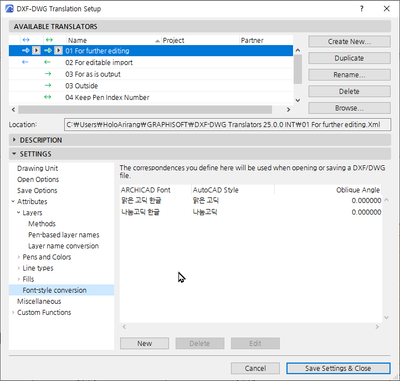
Task: Click translator list scroll left arrow
Action: coord(13,110)
